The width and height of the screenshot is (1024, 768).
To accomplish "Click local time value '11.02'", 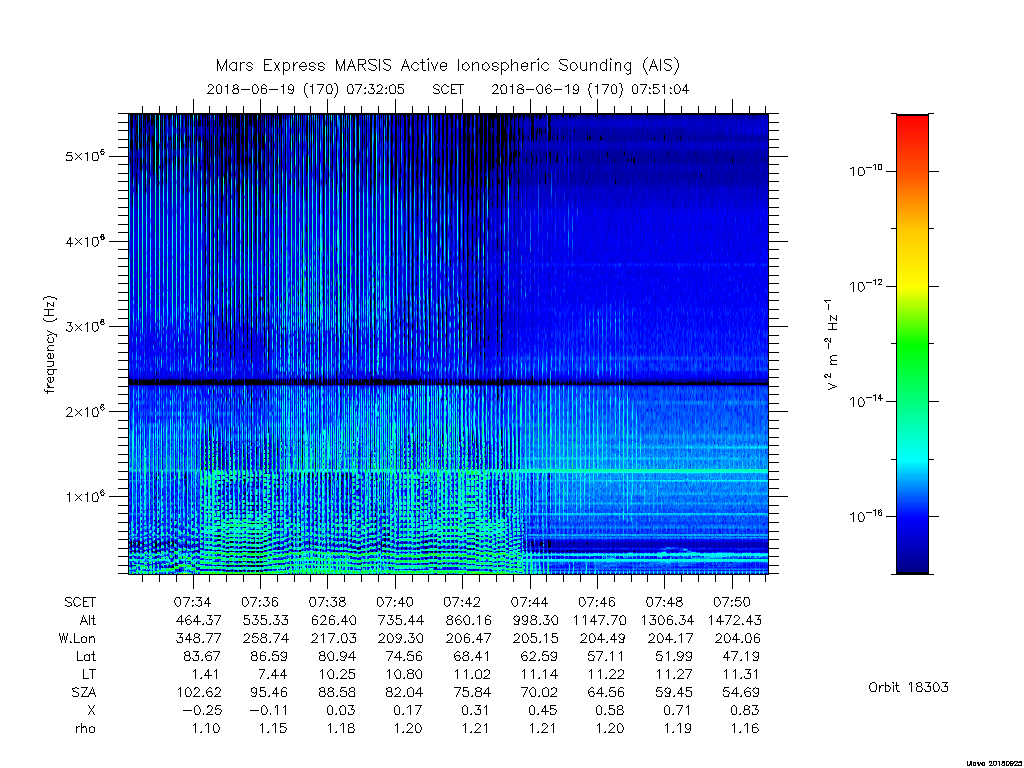I will click(472, 674).
